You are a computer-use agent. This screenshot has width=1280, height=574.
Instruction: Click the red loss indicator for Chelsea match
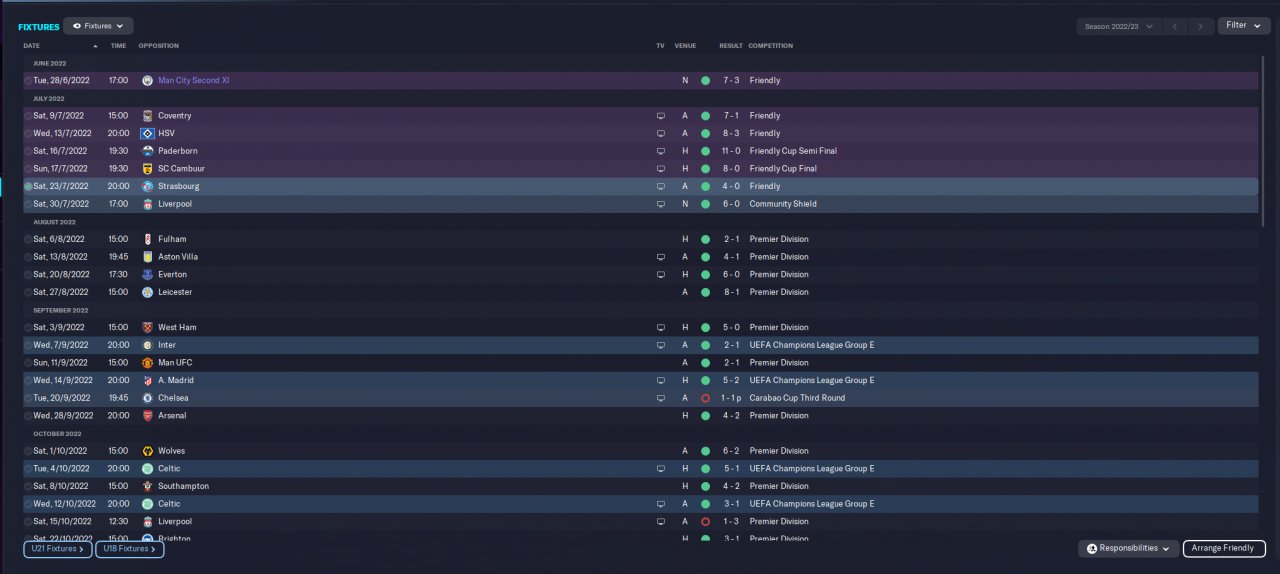pyautogui.click(x=705, y=398)
